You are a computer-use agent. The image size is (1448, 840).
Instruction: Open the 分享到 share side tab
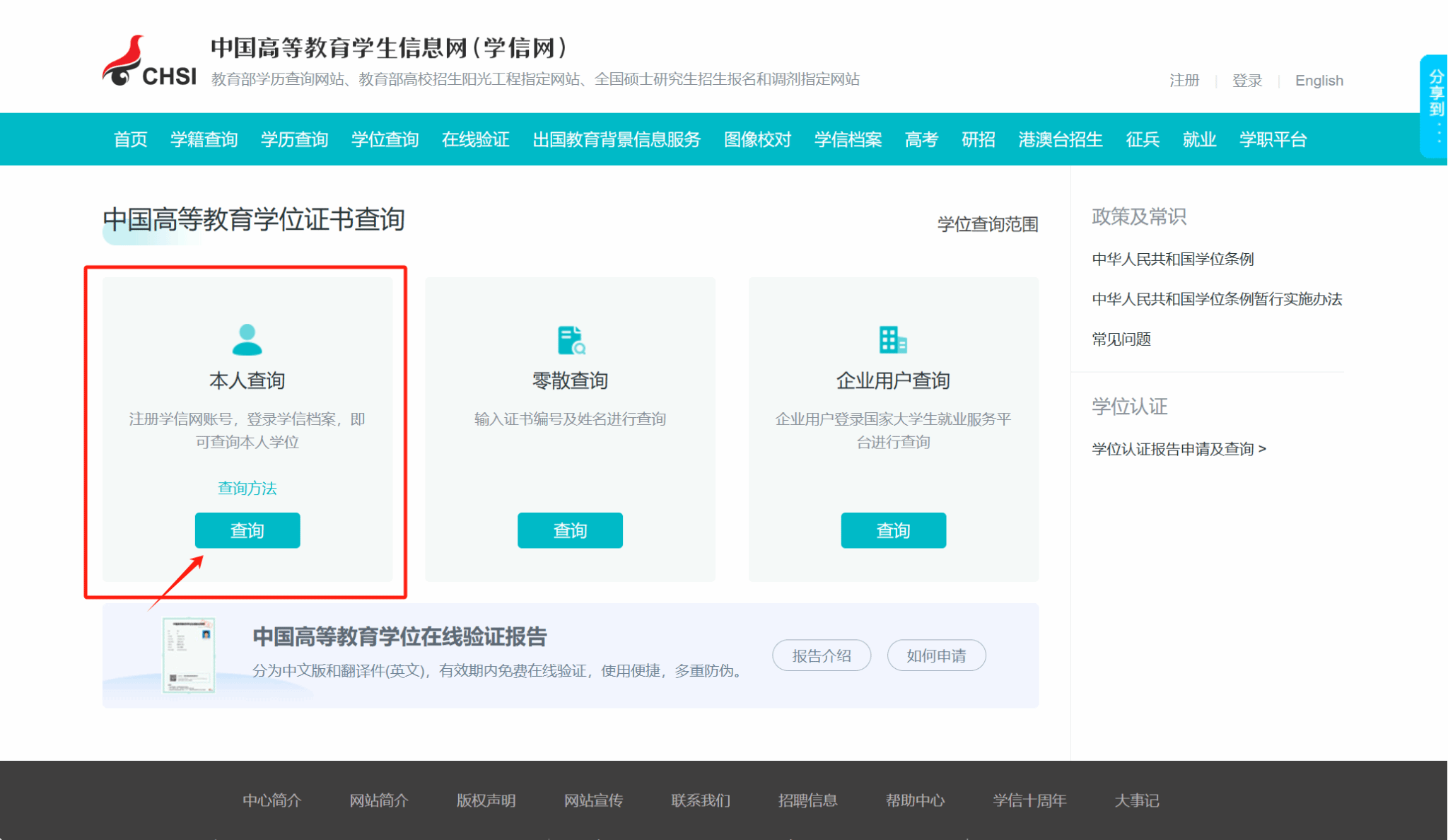[1435, 106]
